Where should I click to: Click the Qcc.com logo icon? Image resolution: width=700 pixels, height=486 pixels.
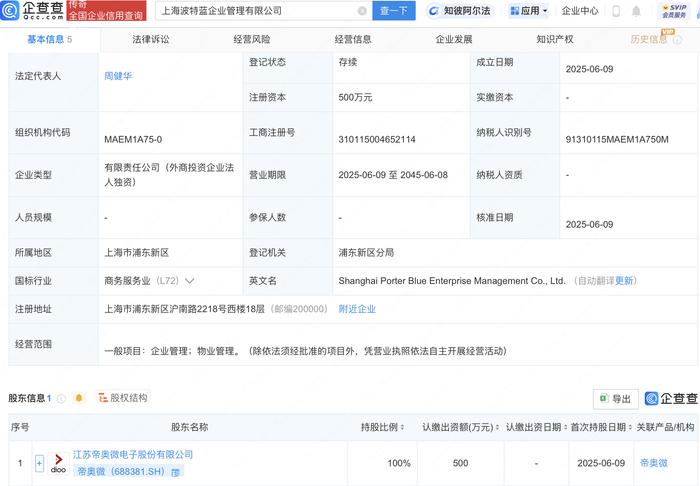coord(10,10)
